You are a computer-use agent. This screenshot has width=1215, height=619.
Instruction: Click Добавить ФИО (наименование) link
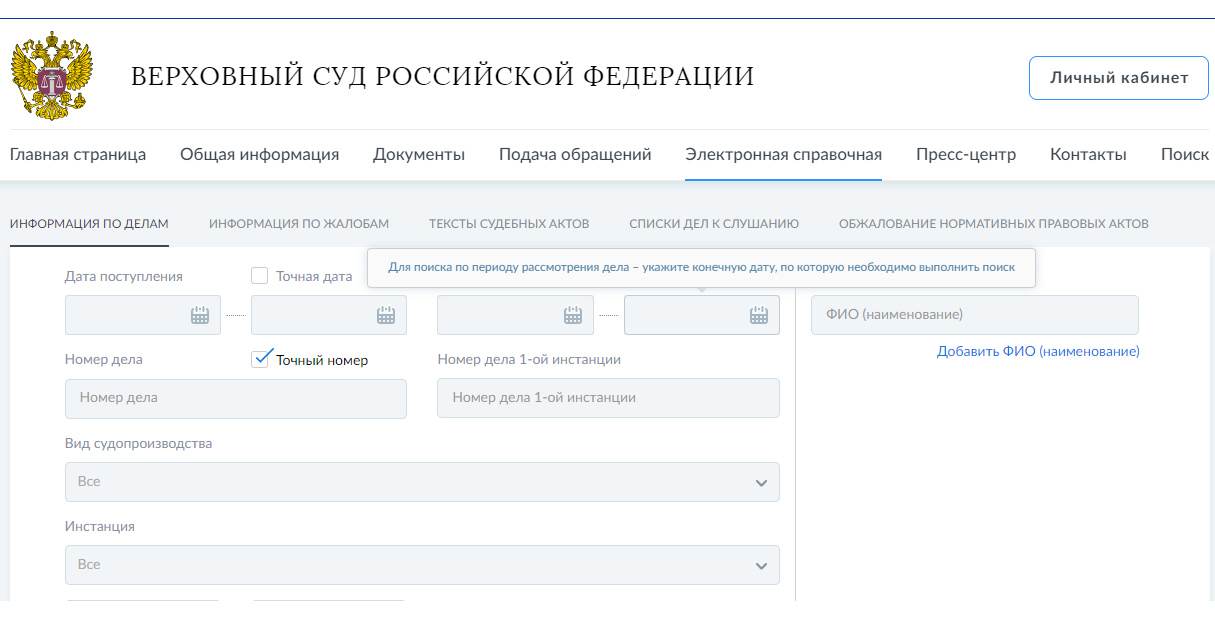coord(1038,352)
